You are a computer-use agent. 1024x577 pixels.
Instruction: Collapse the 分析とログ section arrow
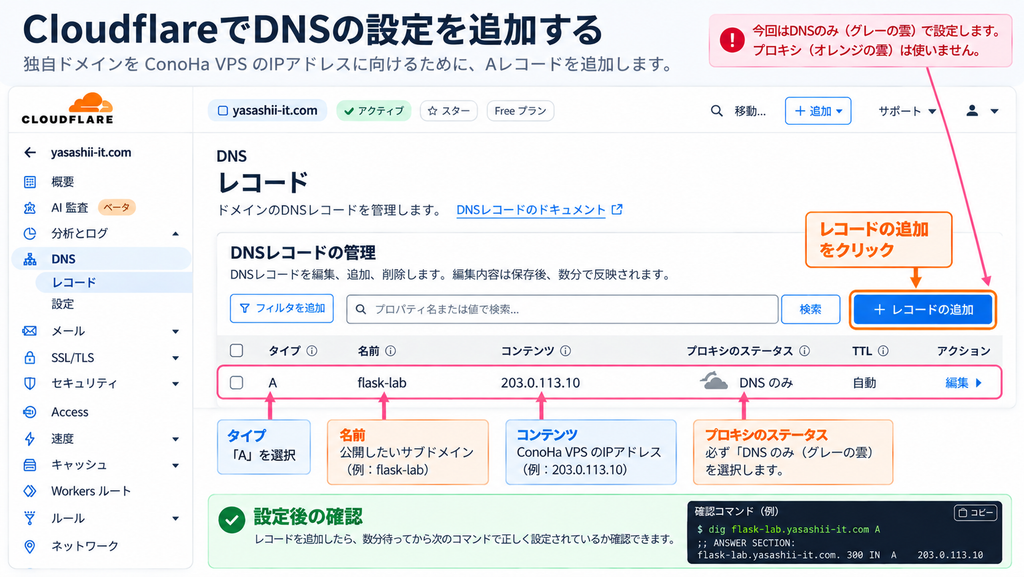pos(175,234)
